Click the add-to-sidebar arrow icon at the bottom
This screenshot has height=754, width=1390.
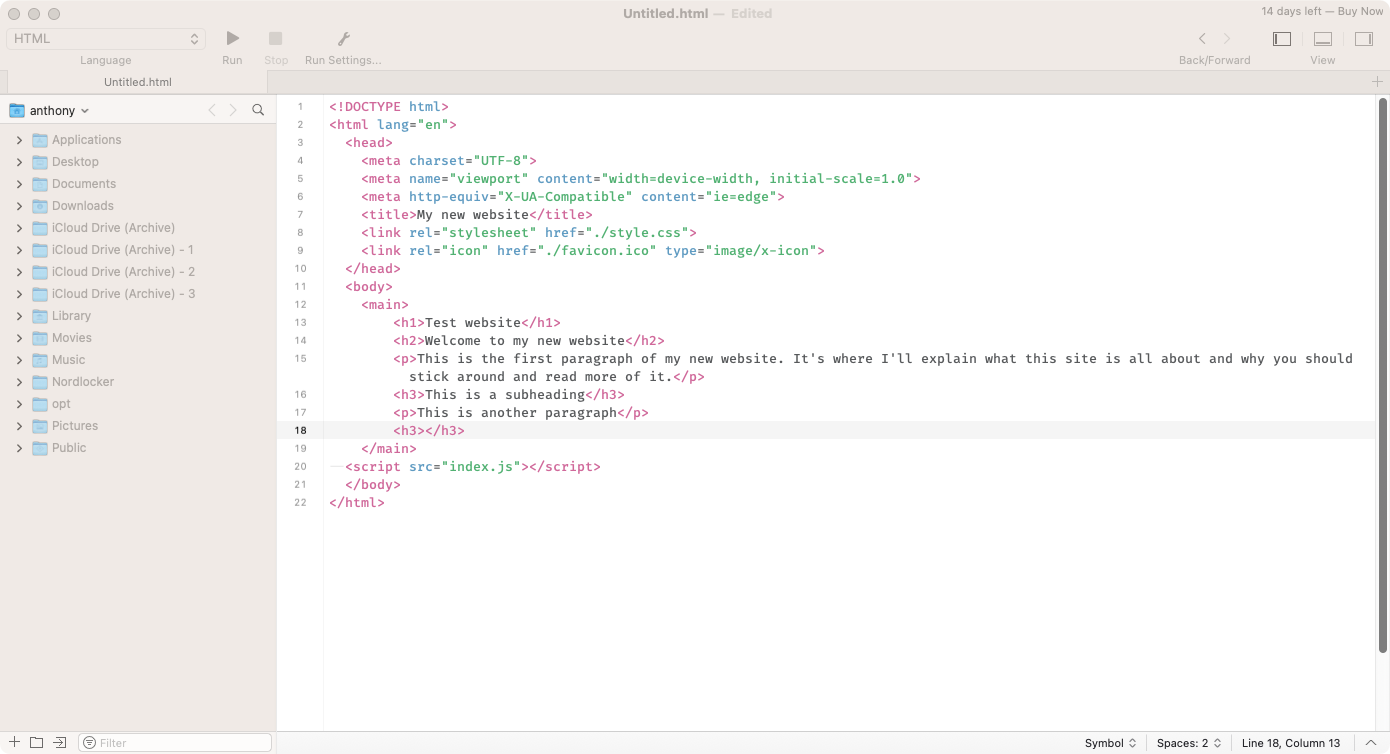(x=60, y=742)
